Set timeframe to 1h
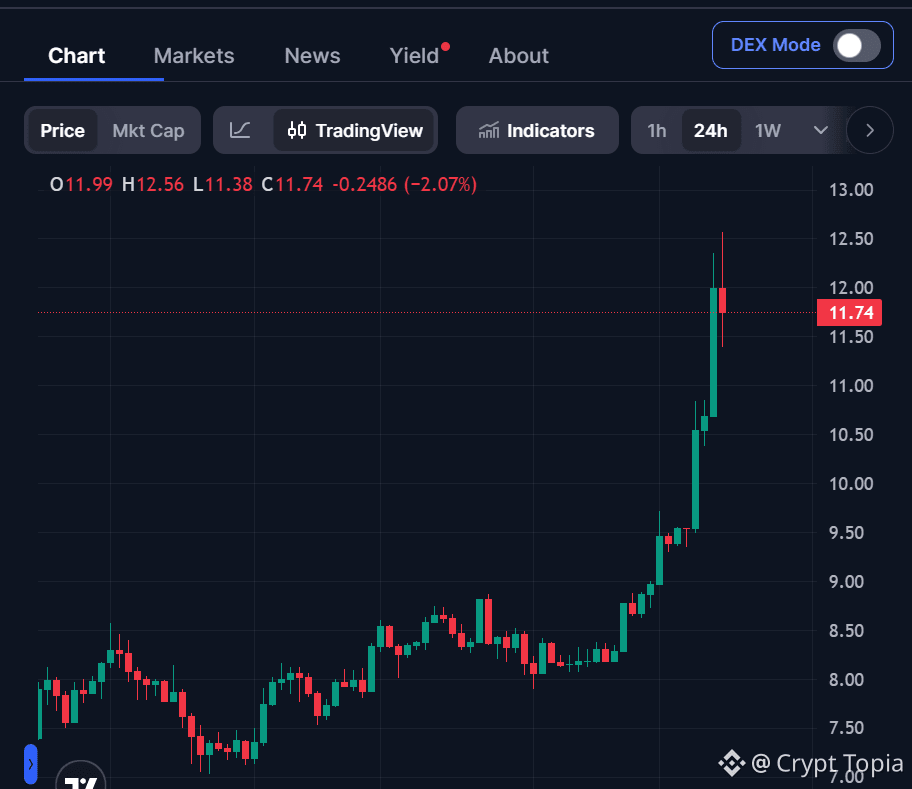Viewport: 912px width, 789px height. pyautogui.click(x=657, y=130)
